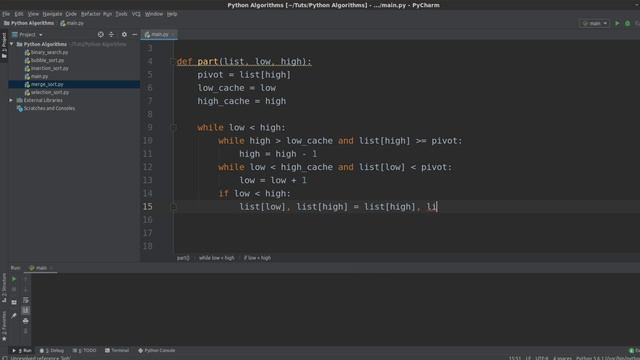Toggle scroll to end in Run console
This screenshot has width=640, height=360.
[26, 310]
